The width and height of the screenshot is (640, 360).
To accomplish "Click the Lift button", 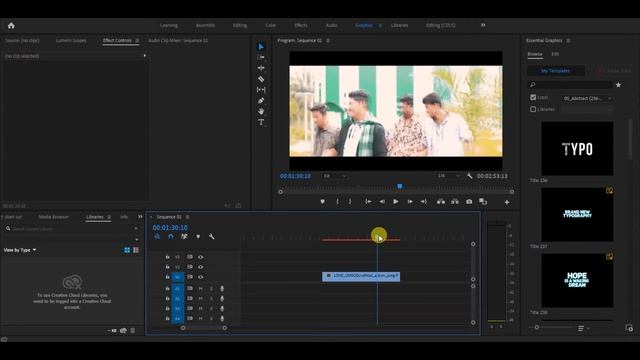I will [441, 202].
